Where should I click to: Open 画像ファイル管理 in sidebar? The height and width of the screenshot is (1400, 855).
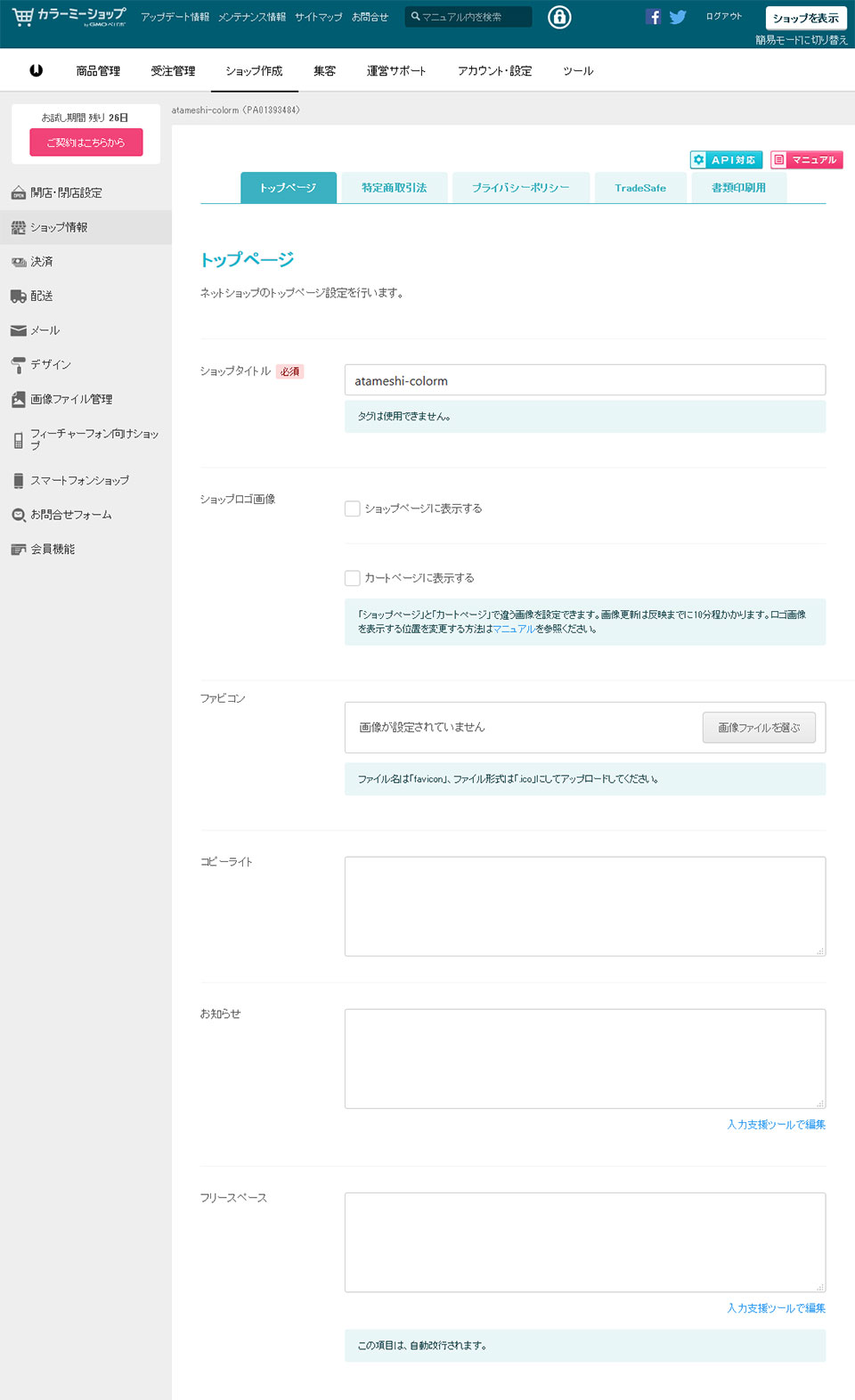pos(71,399)
